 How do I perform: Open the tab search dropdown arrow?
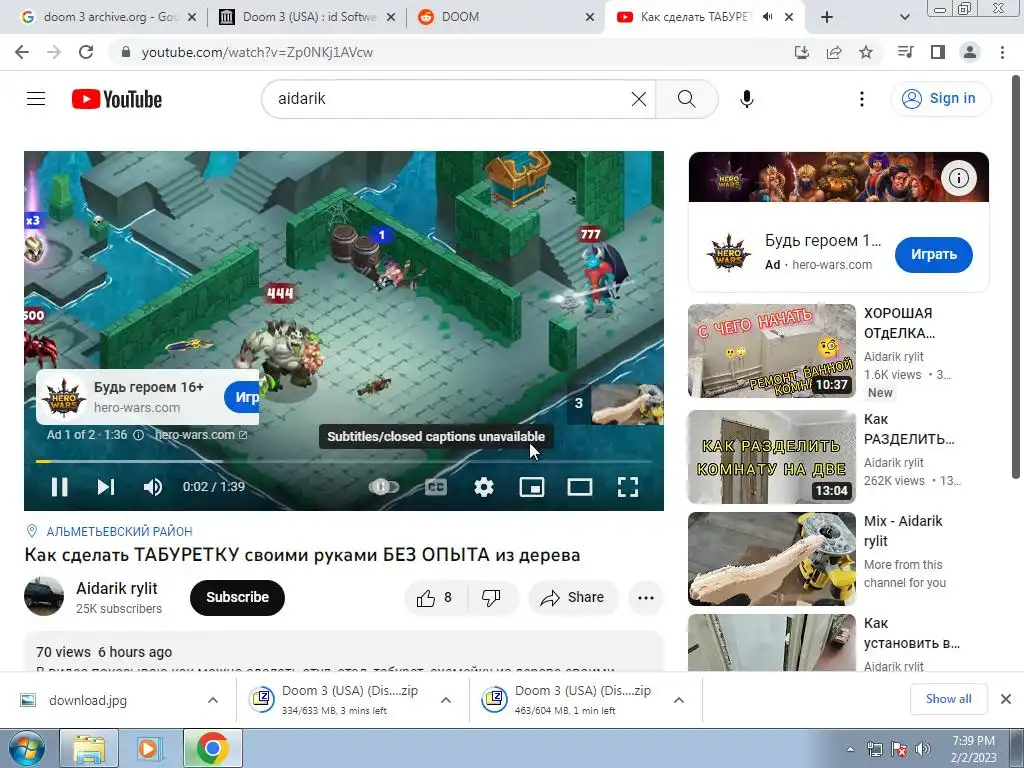[904, 18]
